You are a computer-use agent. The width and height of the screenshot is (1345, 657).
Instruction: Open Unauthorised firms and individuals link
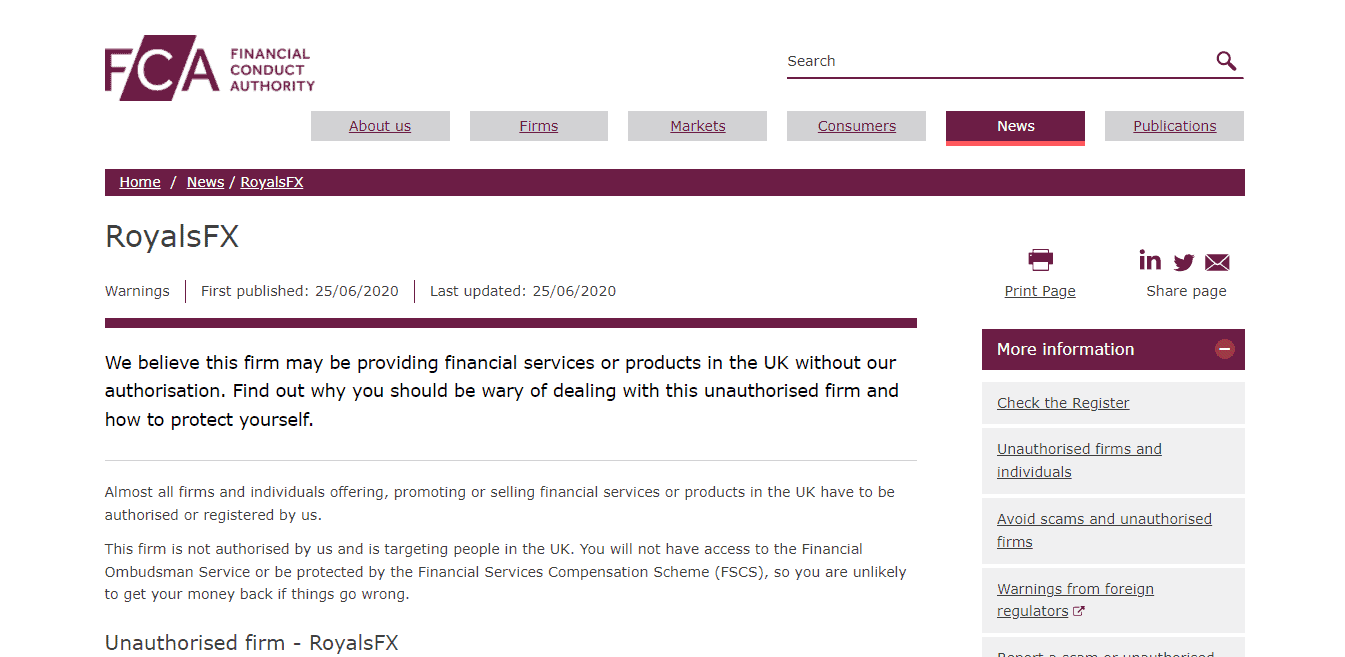[x=1079, y=460]
